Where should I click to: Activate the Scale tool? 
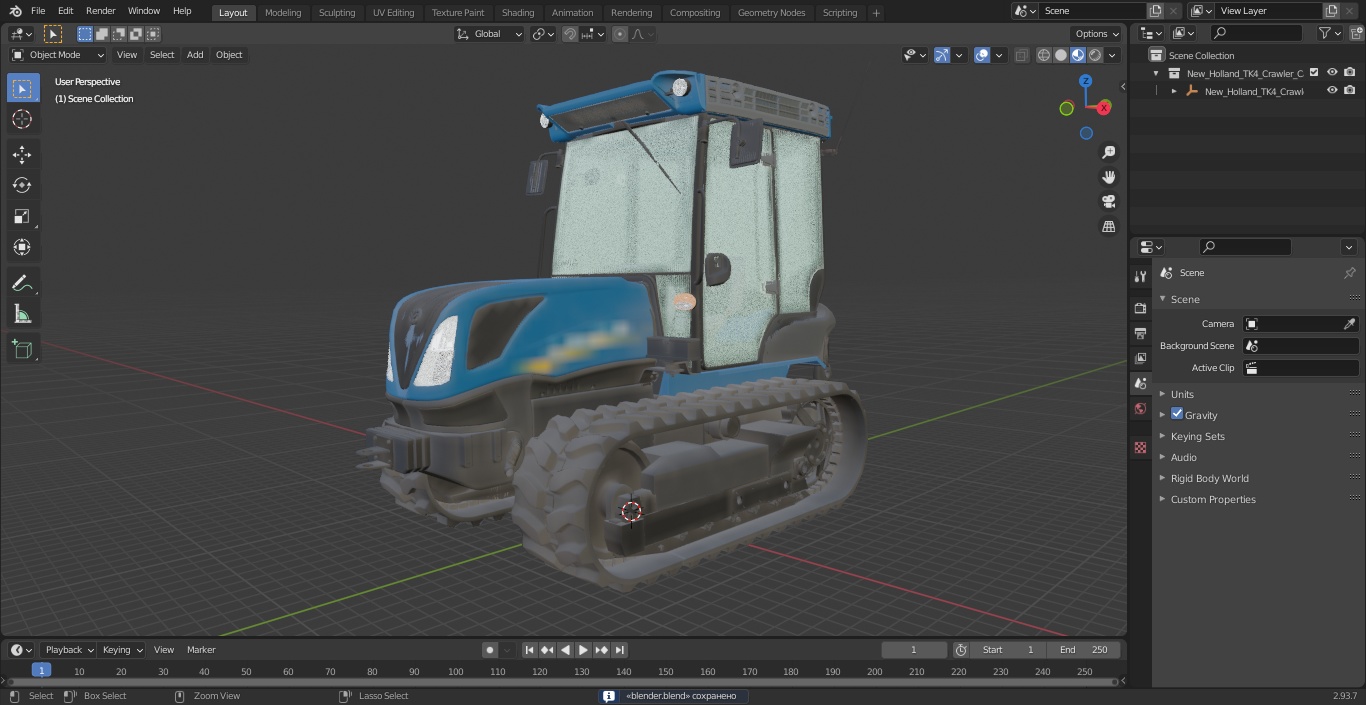point(22,217)
